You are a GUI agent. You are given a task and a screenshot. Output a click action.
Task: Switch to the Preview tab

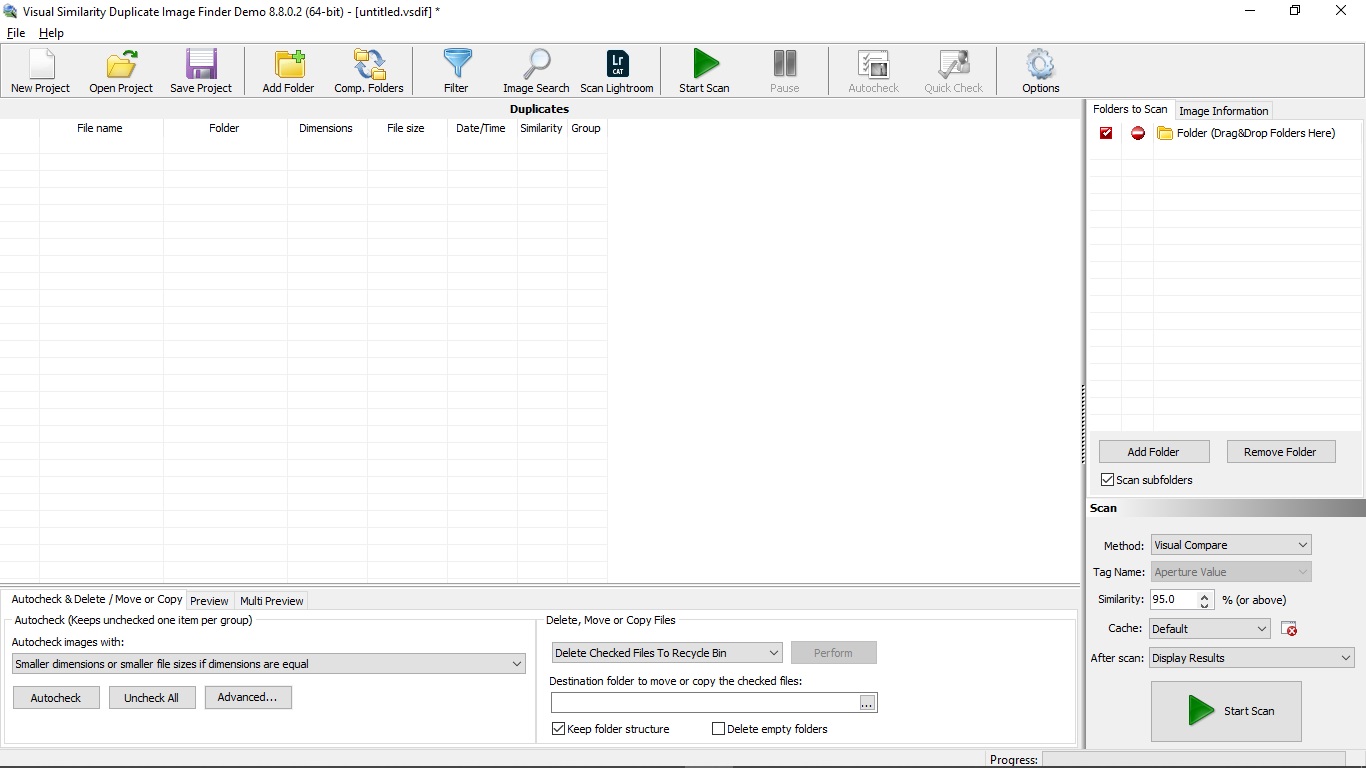pyautogui.click(x=210, y=601)
